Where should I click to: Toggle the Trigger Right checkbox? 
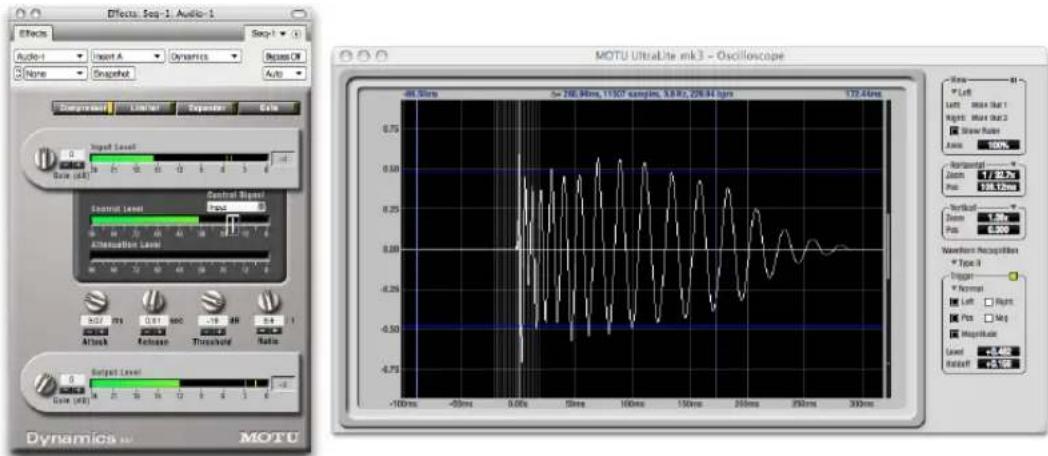[x=988, y=303]
